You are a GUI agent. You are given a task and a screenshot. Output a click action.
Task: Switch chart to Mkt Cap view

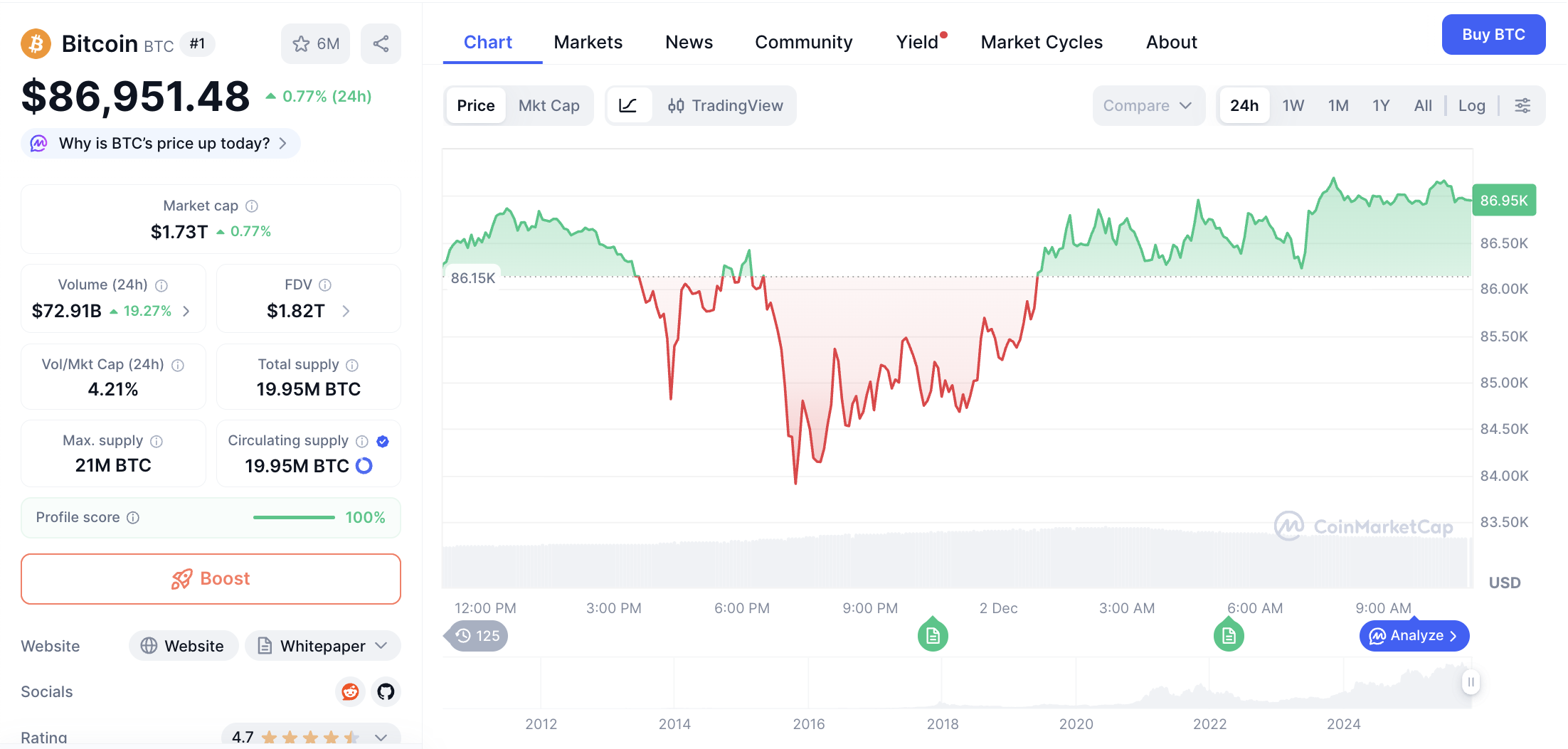point(549,106)
